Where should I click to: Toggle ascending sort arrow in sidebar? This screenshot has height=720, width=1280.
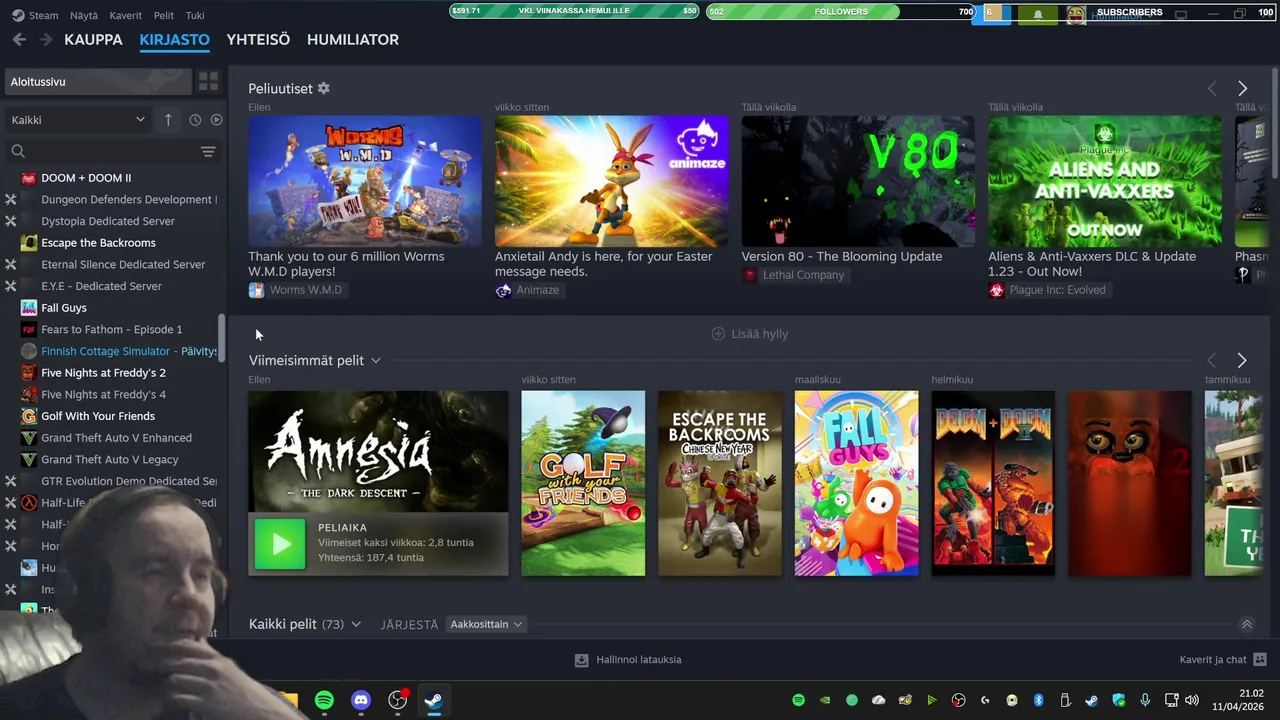[168, 120]
